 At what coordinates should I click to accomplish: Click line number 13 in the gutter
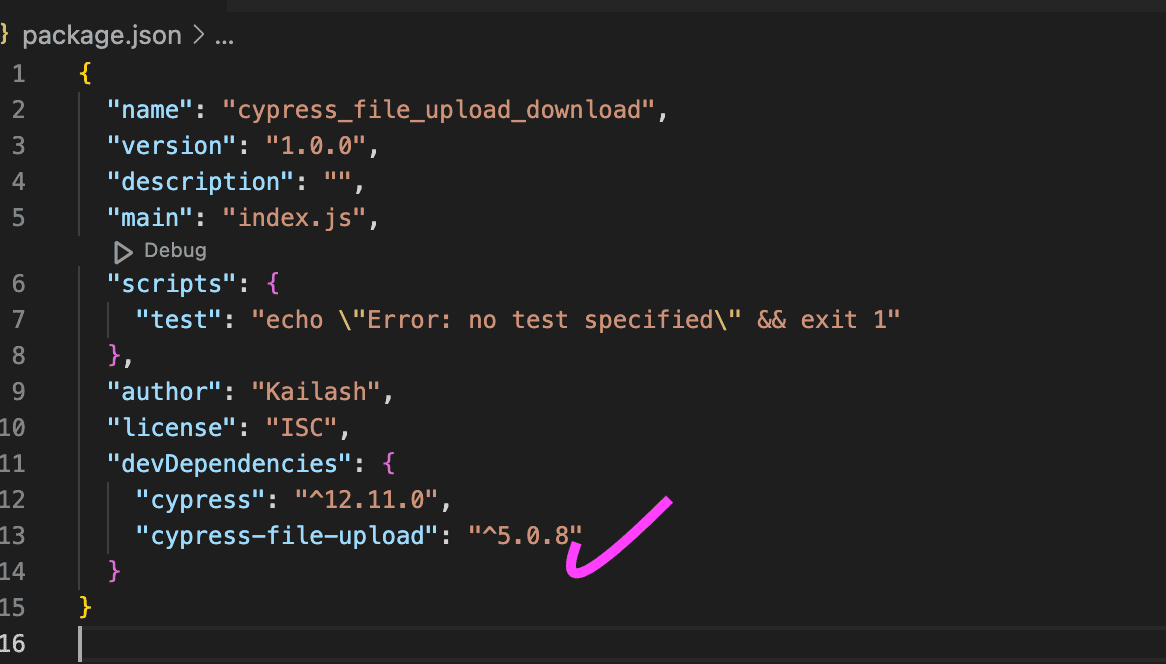click(13, 536)
